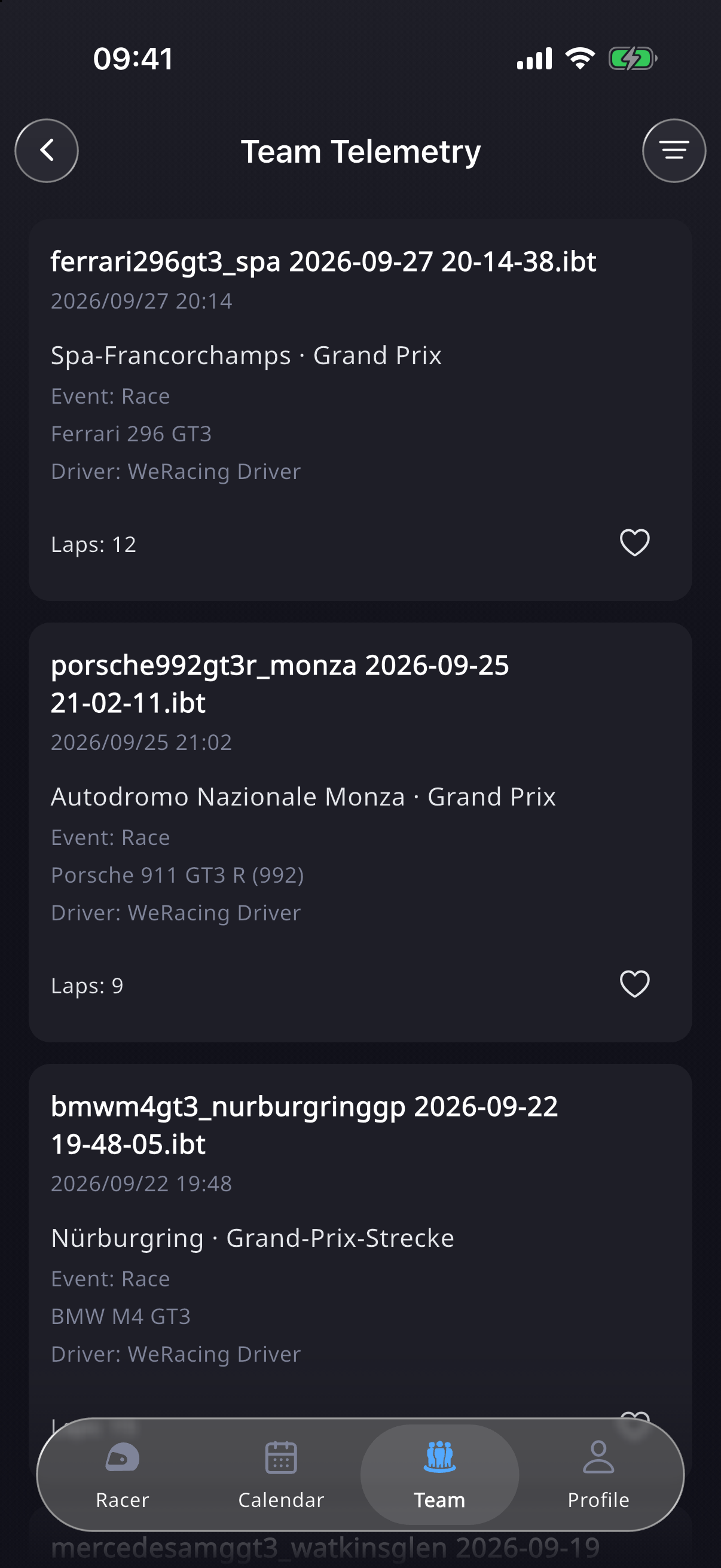Open the filter menu icon
The image size is (721, 1568).
pos(674,150)
